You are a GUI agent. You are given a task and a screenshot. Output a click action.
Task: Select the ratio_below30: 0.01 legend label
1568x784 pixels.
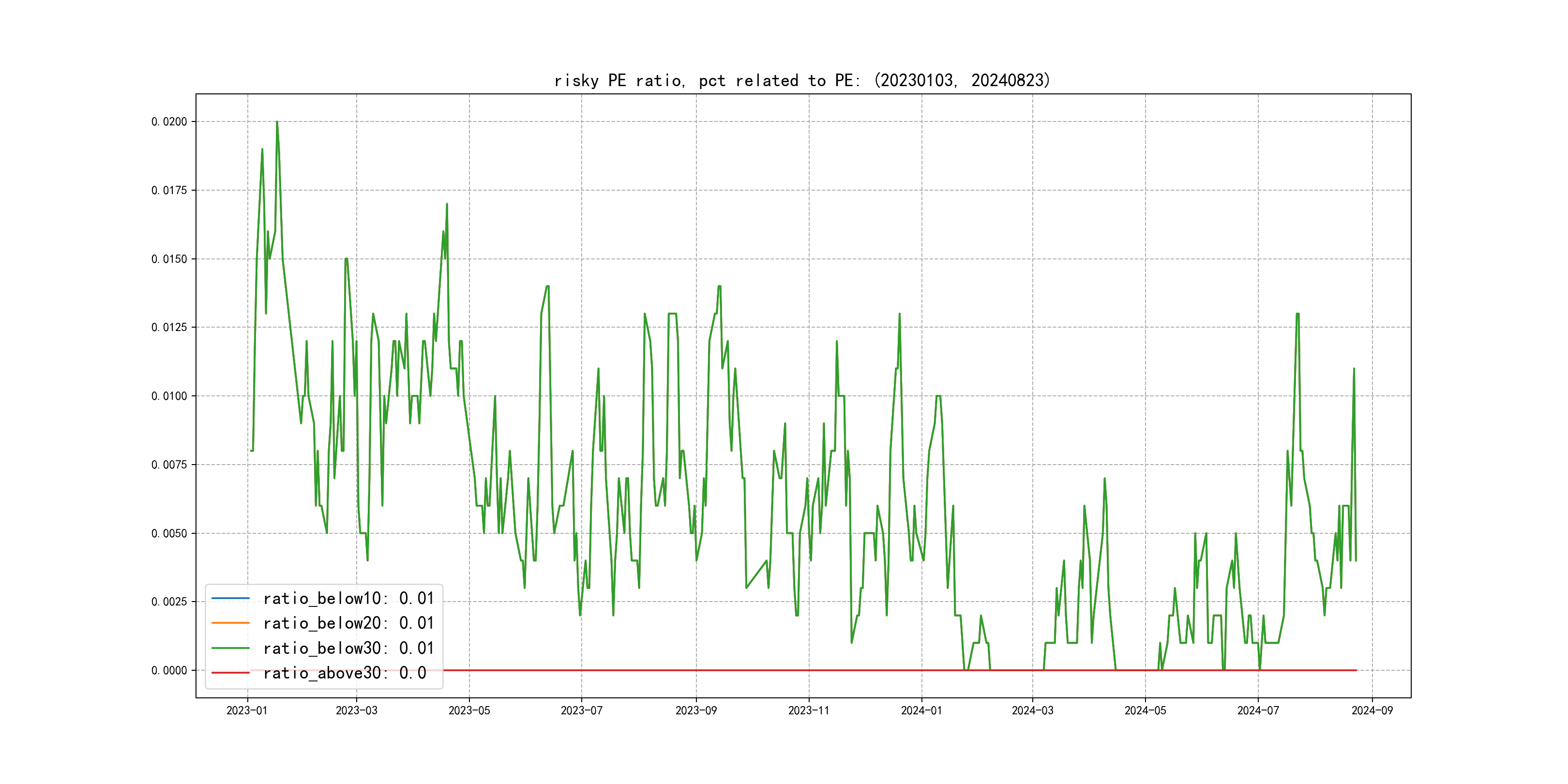click(x=348, y=648)
